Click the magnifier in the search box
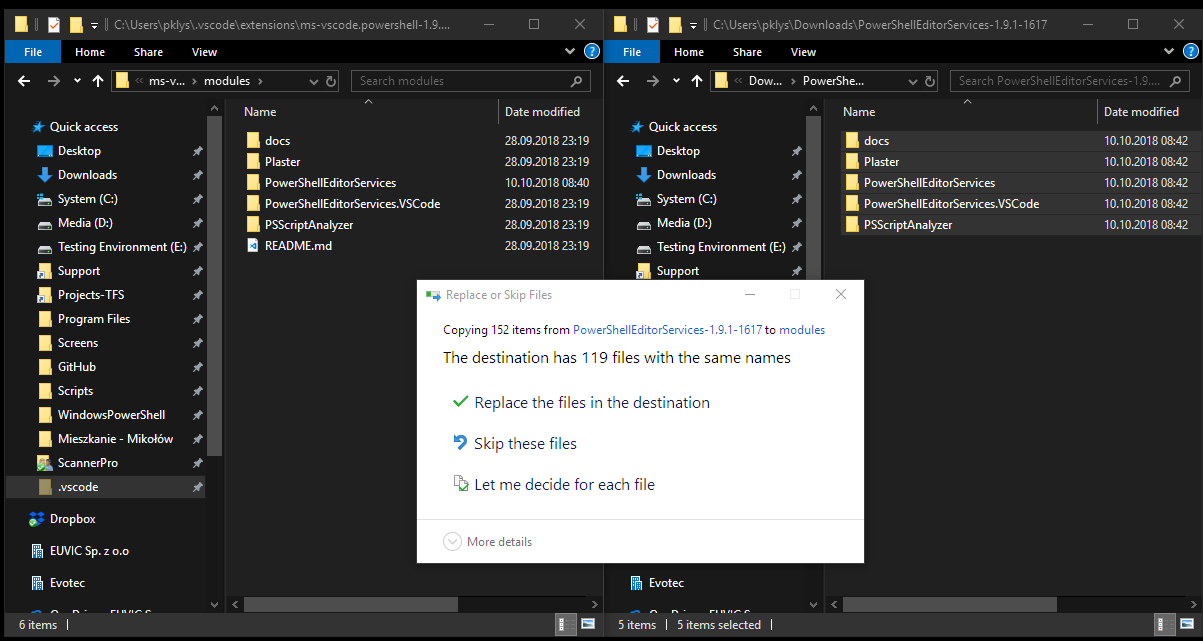Image resolution: width=1203 pixels, height=641 pixels. coord(576,81)
